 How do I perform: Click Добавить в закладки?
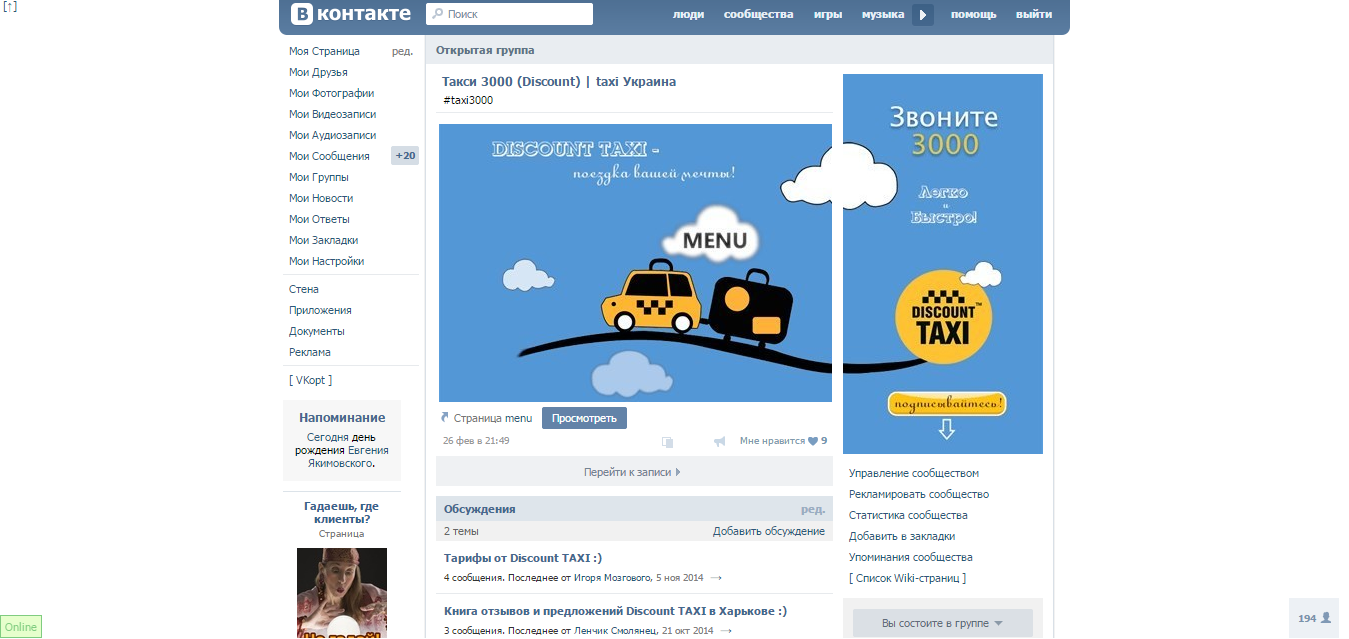(902, 536)
